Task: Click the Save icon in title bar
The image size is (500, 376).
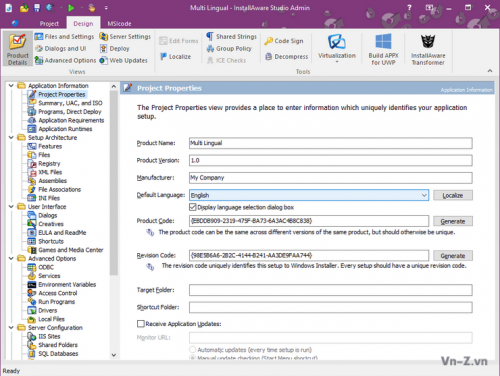Action: pos(37,8)
